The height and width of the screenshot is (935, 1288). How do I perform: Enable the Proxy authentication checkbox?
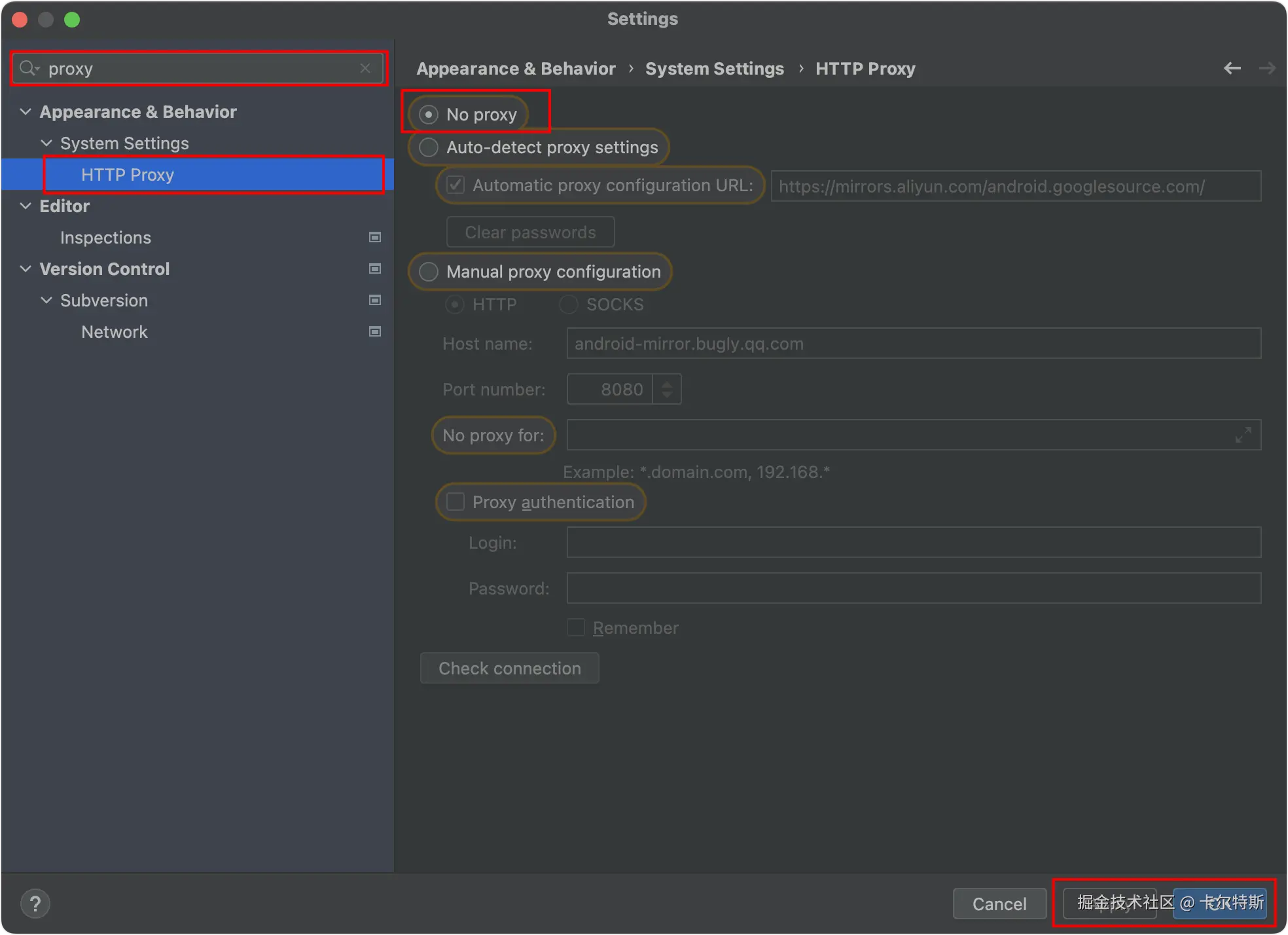[456, 502]
